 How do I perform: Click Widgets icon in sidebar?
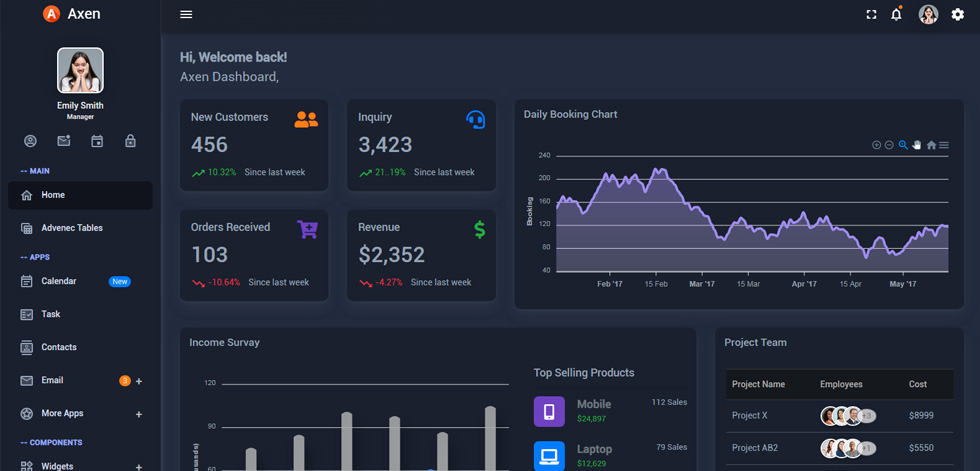pos(26,466)
